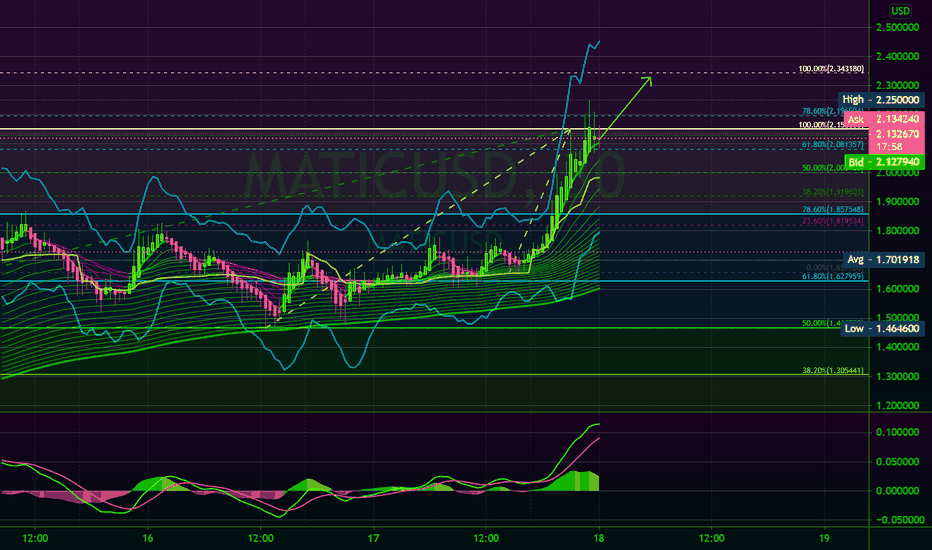Select Fibonacci label 61.80%(1.627959)
Screen dimensions: 932x550
[833, 276]
